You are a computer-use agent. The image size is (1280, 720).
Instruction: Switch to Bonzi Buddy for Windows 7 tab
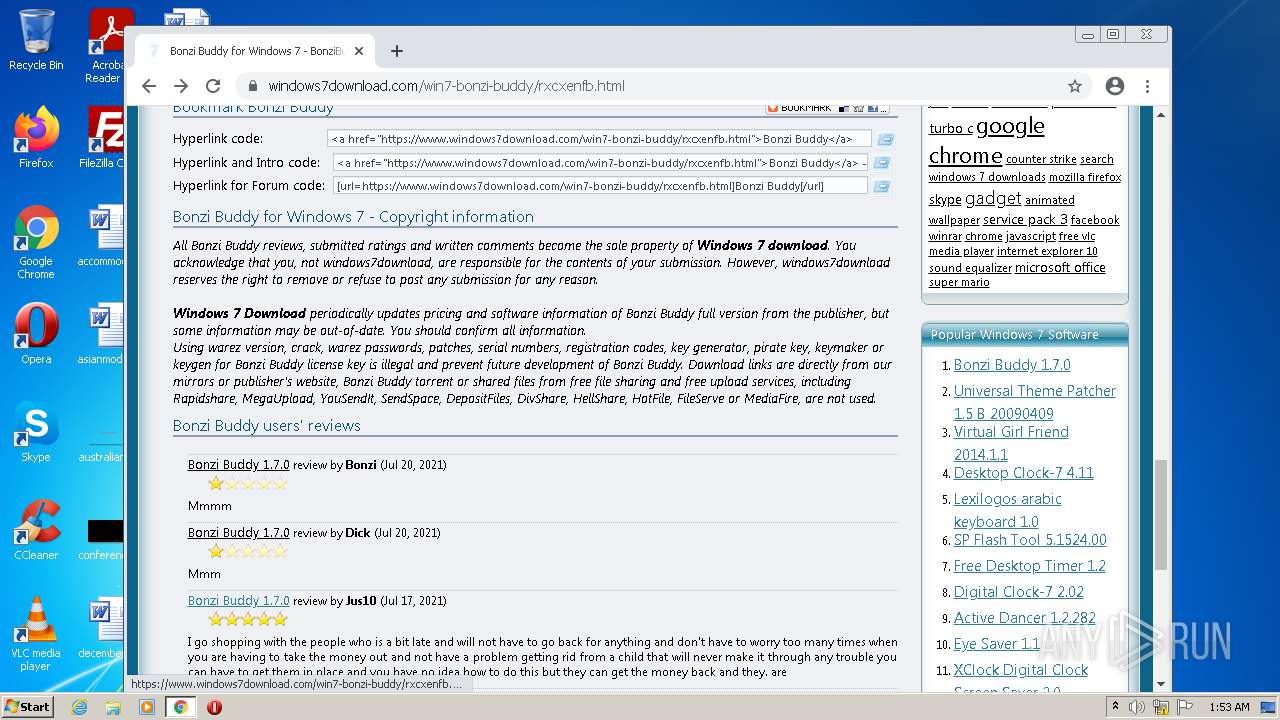(255, 51)
